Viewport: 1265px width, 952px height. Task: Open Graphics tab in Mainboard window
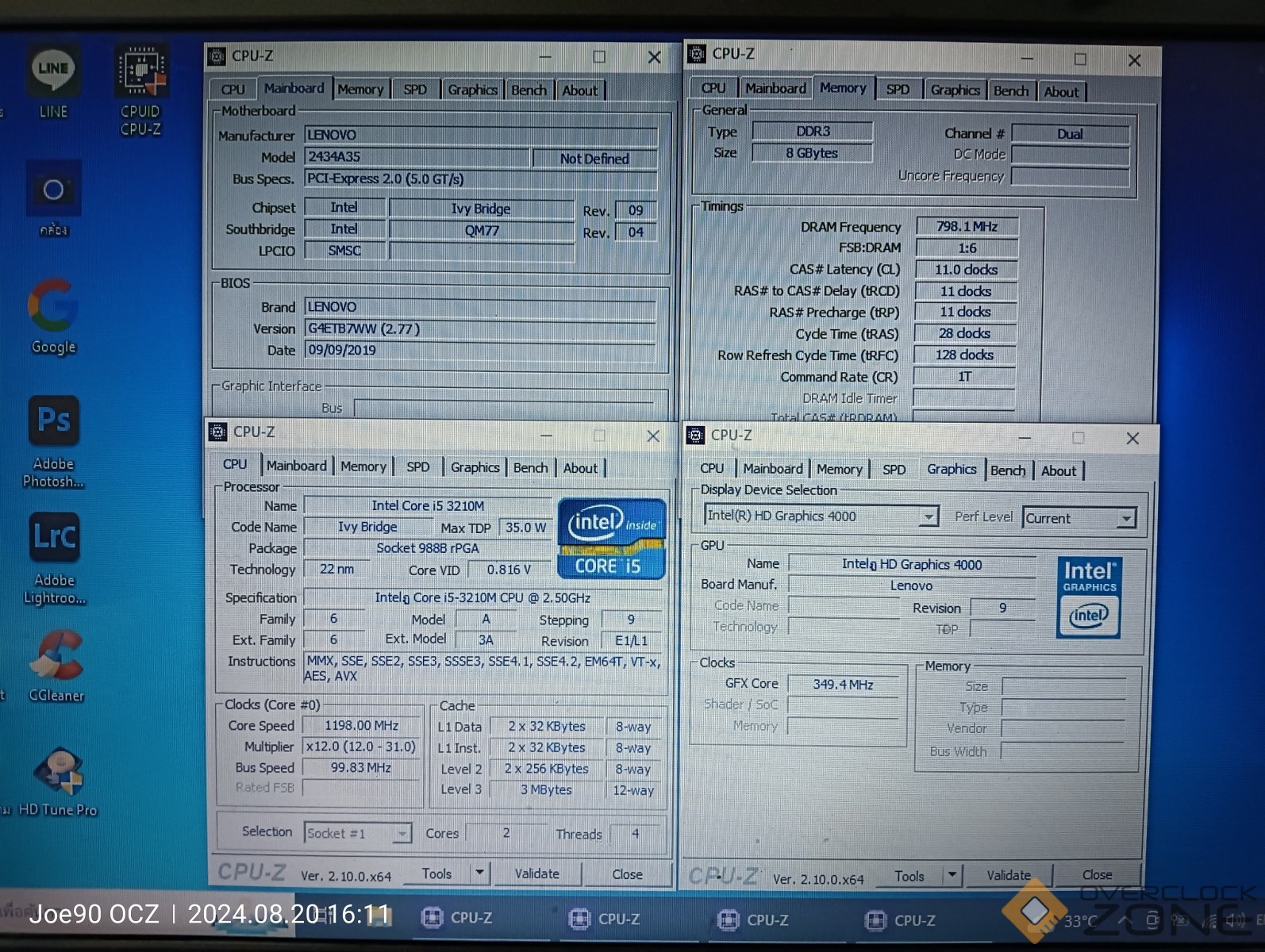(472, 90)
